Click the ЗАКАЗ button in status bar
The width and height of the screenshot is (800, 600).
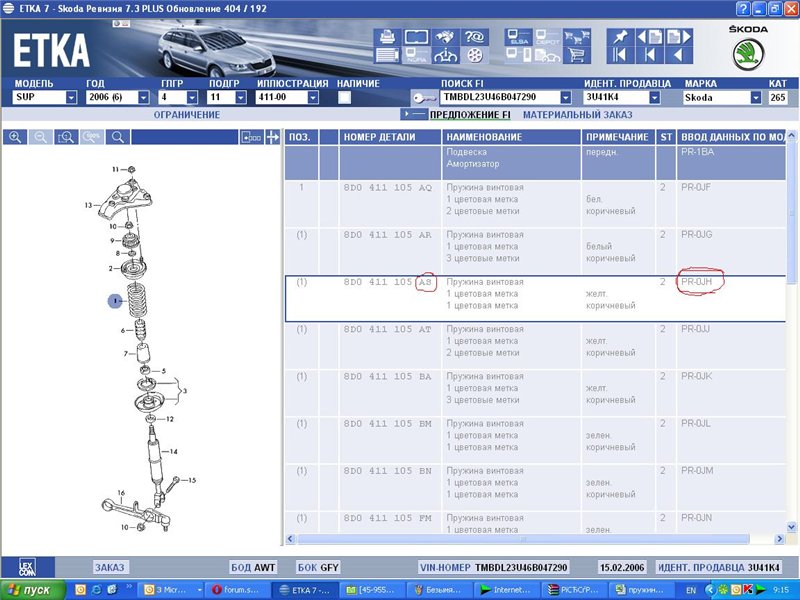click(110, 567)
